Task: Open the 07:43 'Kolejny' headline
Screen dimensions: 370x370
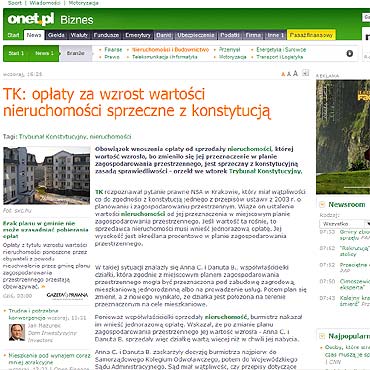Action: pos(355,301)
